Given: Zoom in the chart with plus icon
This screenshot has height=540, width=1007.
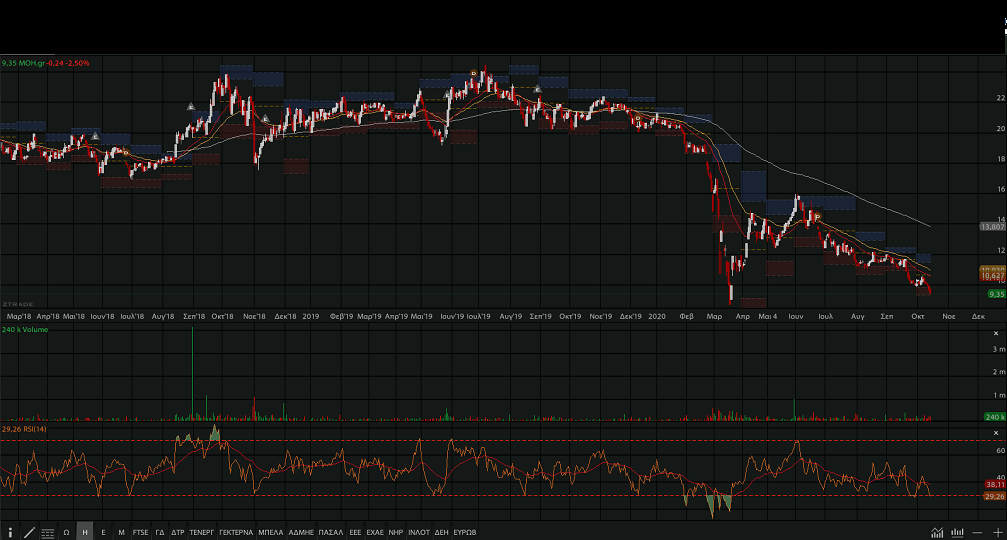Looking at the screenshot, I should [x=997, y=532].
